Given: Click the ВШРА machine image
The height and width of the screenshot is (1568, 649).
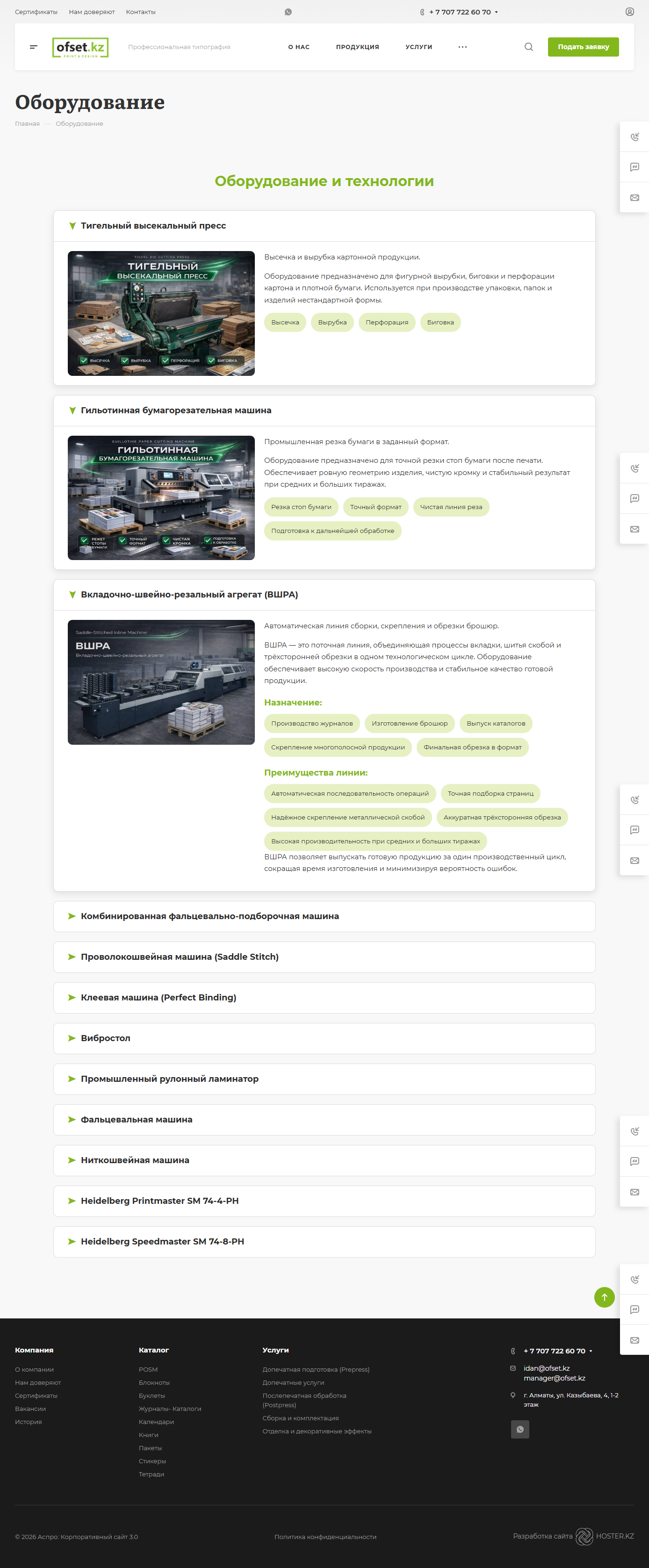Looking at the screenshot, I should coord(161,683).
